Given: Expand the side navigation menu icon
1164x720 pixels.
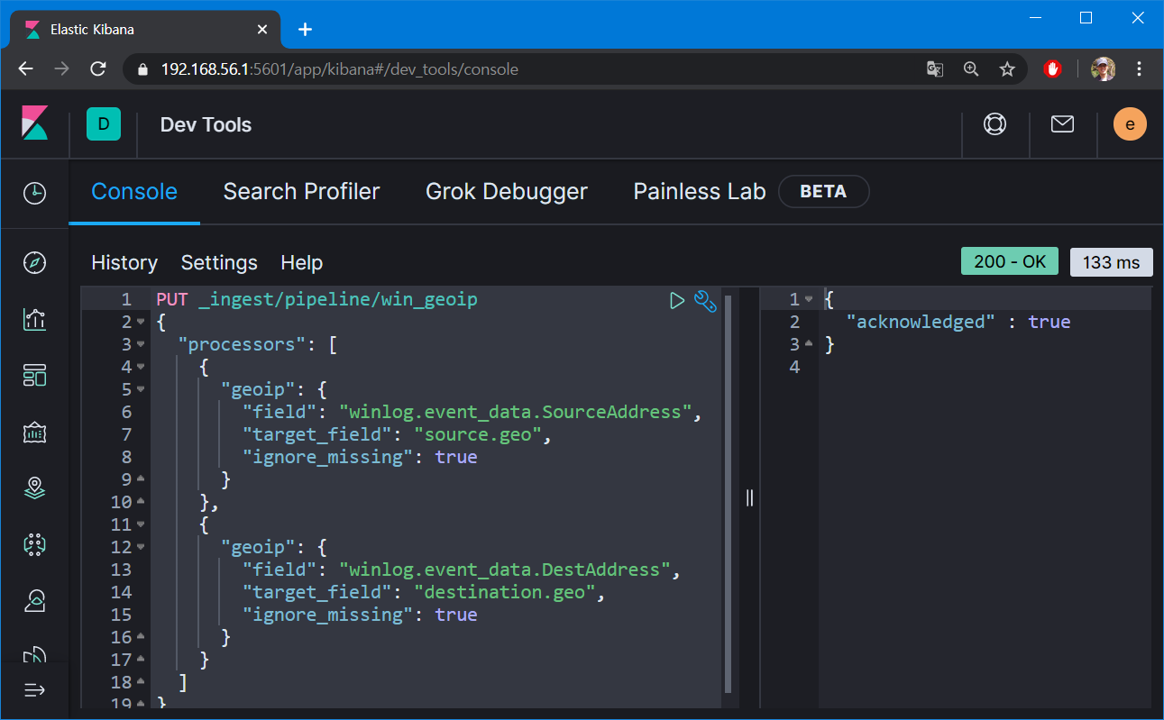Looking at the screenshot, I should point(34,690).
